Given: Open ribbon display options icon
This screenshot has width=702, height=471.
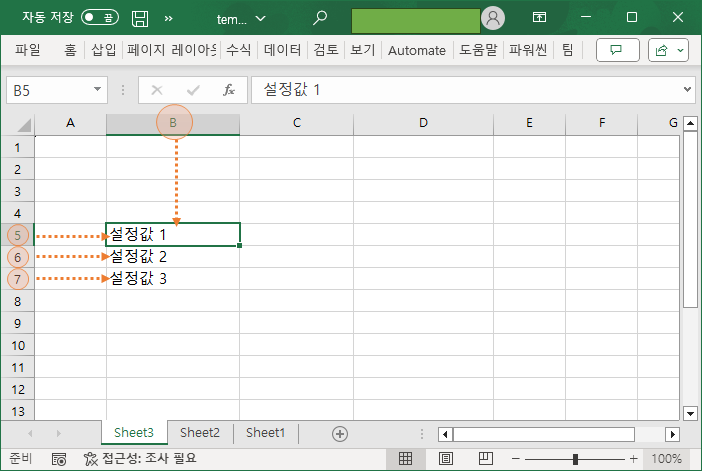Looking at the screenshot, I should tap(539, 18).
